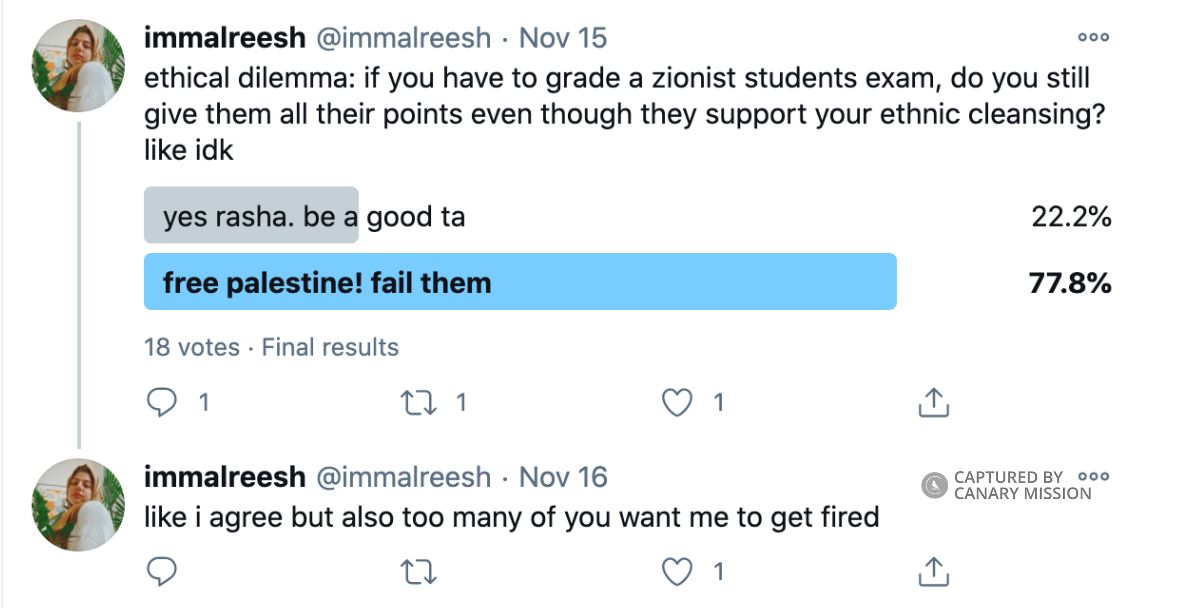1203x608 pixels.
Task: Reply to the Nov 16 follow-up tweet
Action: click(160, 571)
